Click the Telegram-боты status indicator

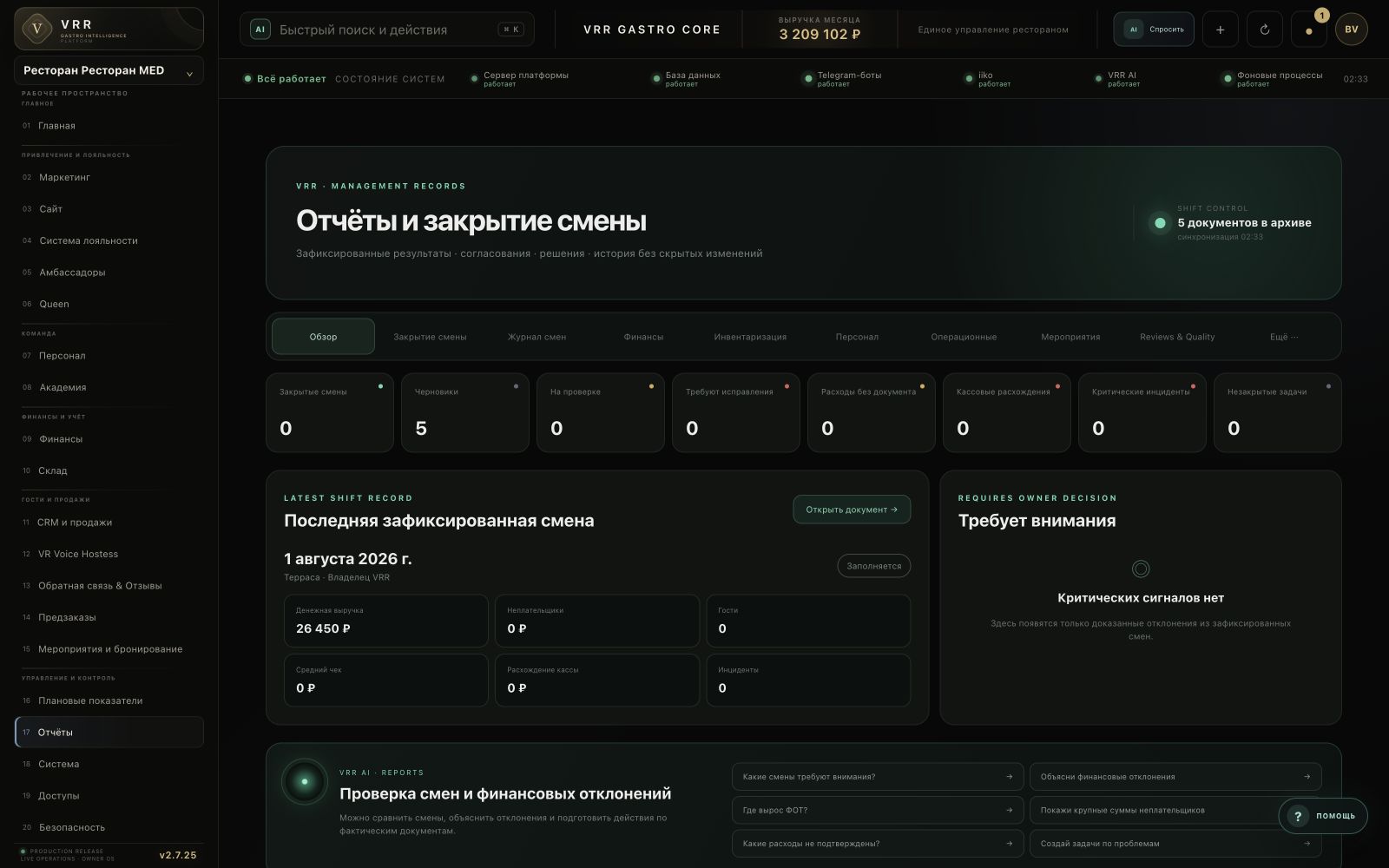click(841, 79)
